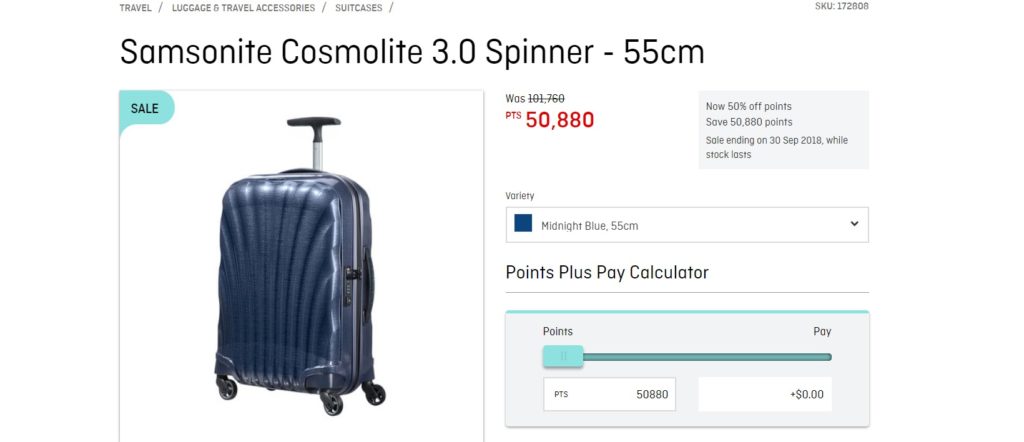This screenshot has width=1024, height=442.
Task: Focus the PTS points input field
Action: [x=609, y=394]
